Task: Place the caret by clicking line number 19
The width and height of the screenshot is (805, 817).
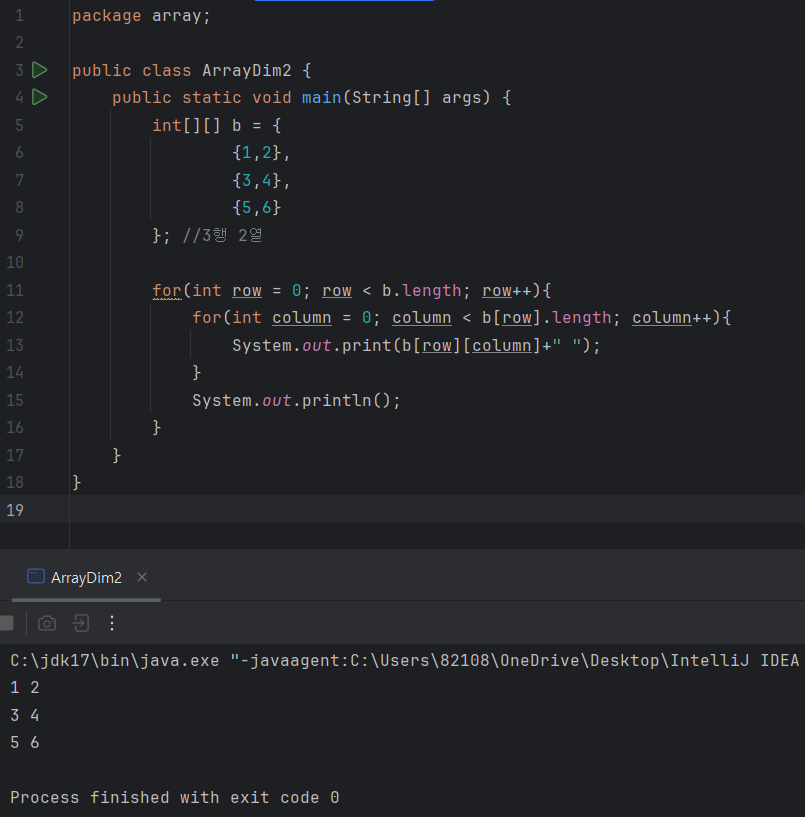Action: pyautogui.click(x=15, y=510)
